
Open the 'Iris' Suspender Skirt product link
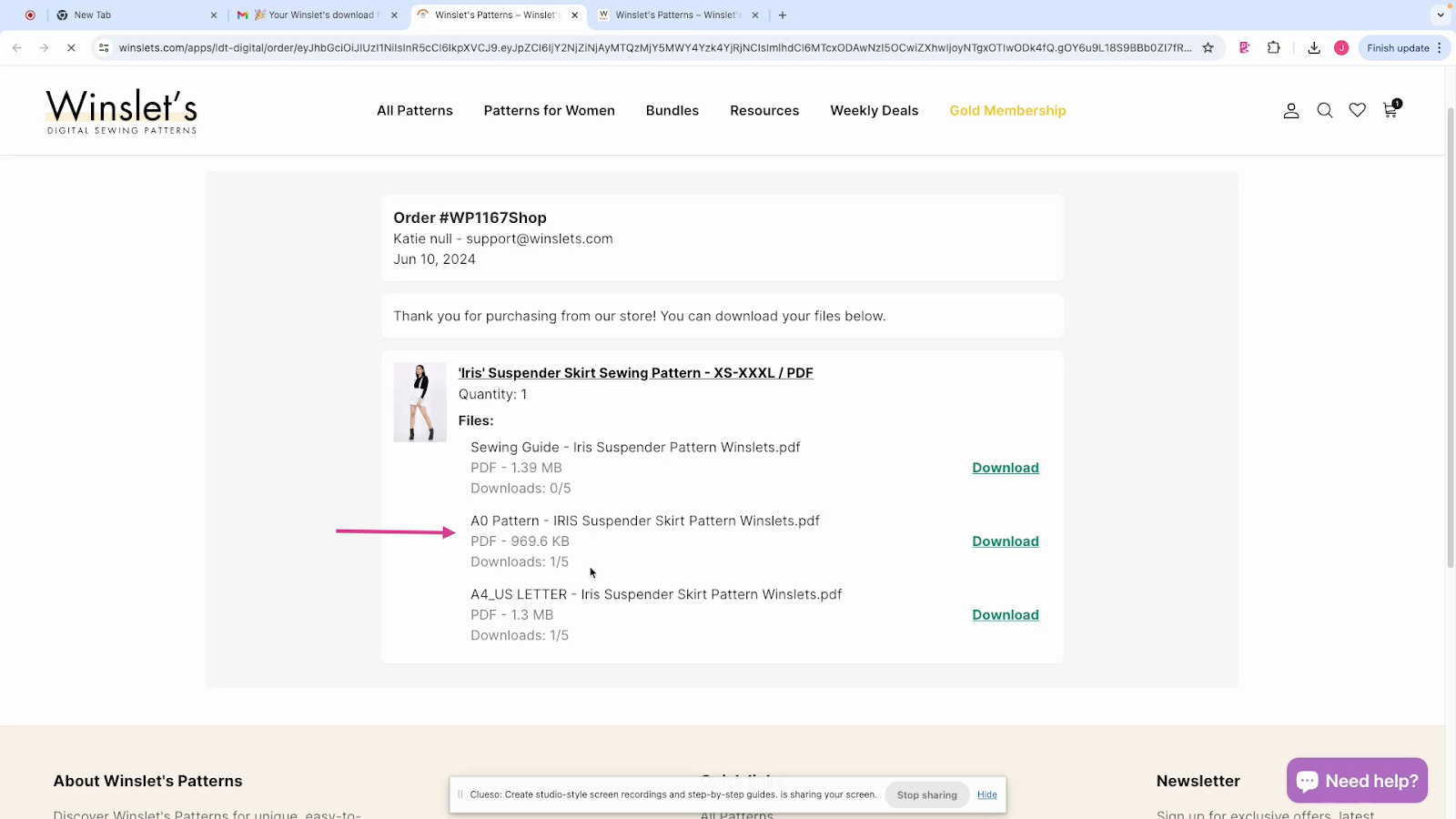(635, 373)
